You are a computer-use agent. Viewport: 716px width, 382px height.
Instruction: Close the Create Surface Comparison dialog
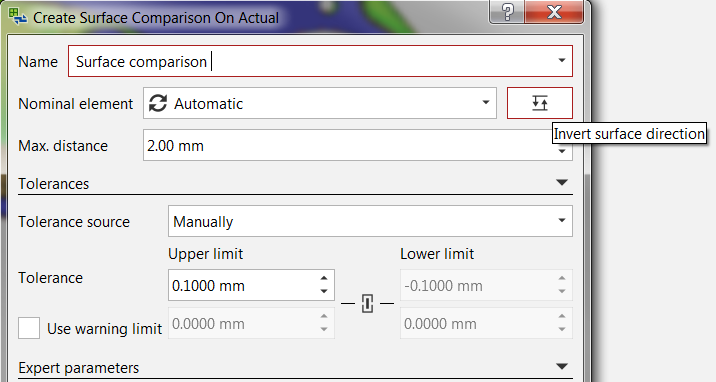pos(554,12)
